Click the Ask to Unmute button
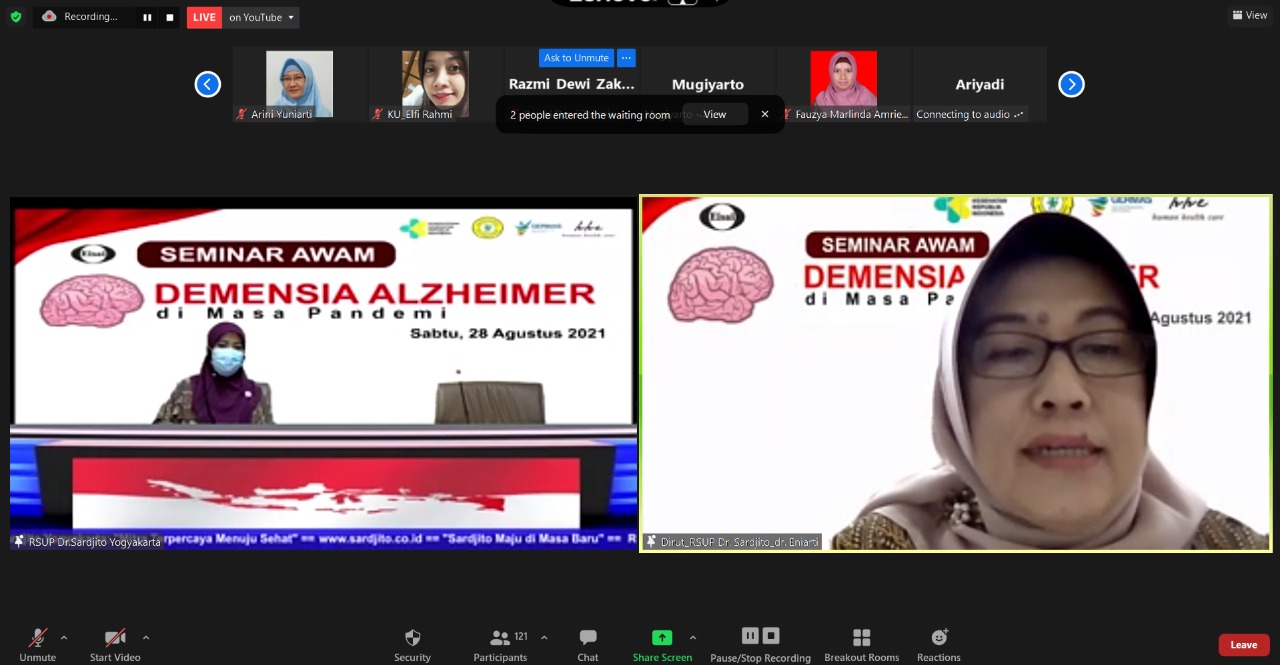Viewport: 1280px width, 665px height. 576,58
